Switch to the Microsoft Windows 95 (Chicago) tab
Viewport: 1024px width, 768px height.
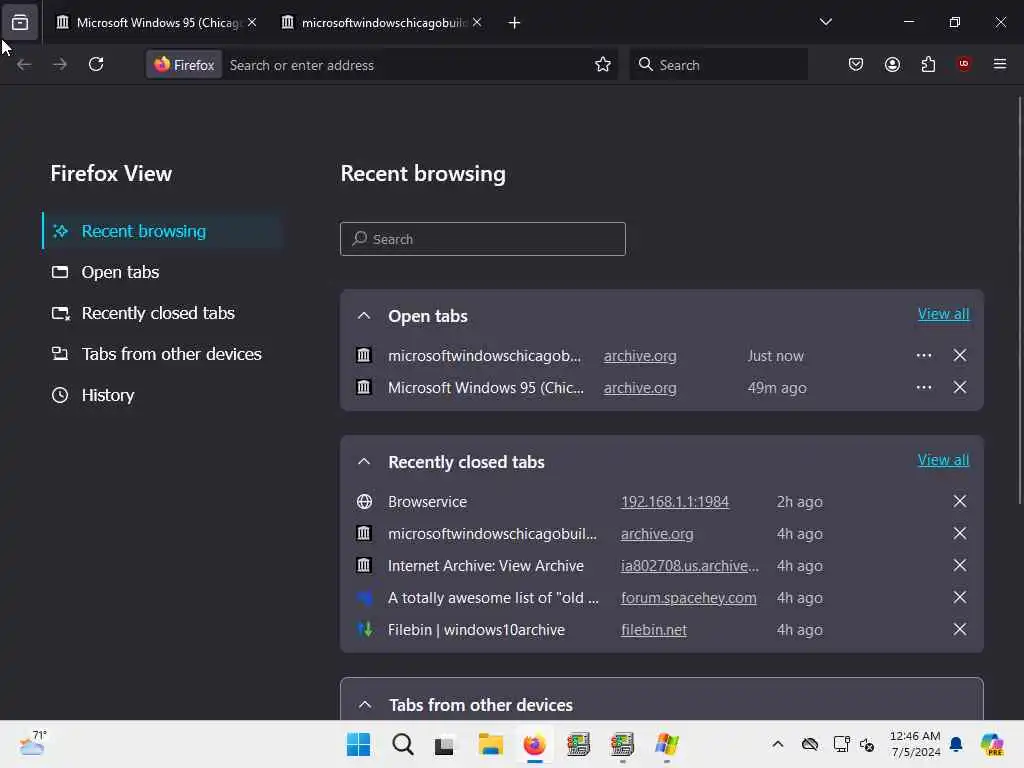click(x=155, y=23)
